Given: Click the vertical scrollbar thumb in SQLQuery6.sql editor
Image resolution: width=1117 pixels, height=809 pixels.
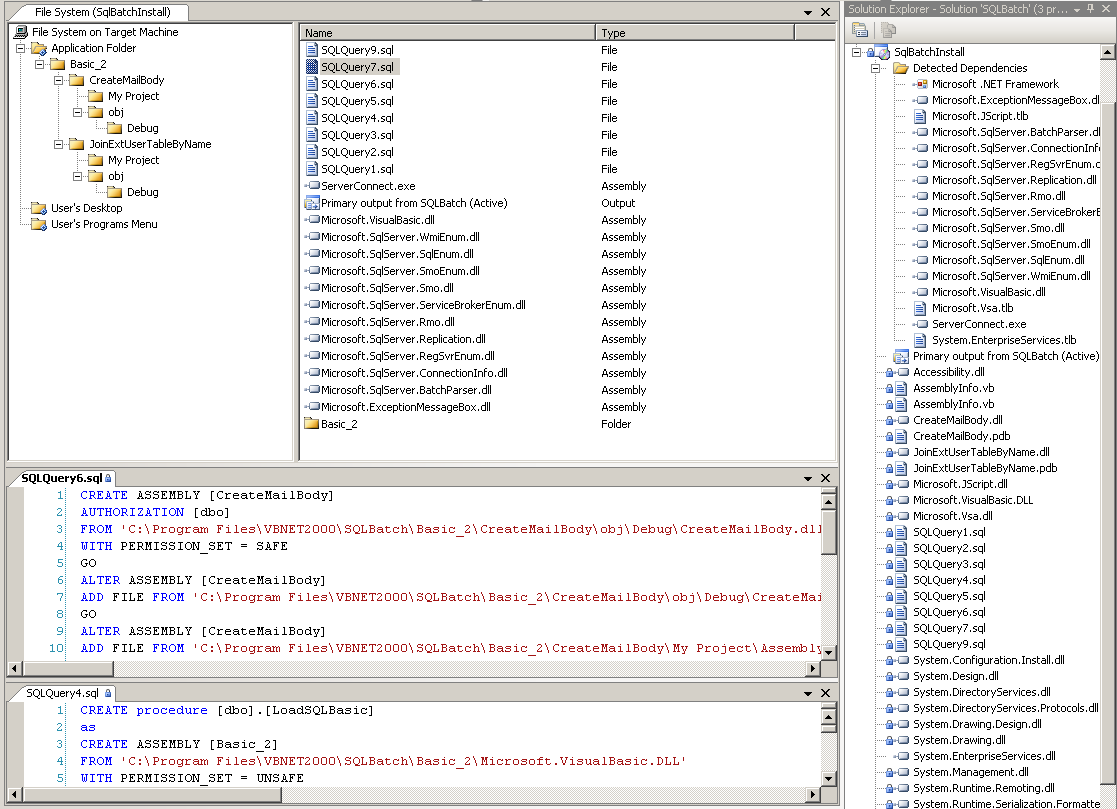Looking at the screenshot, I should [828, 532].
